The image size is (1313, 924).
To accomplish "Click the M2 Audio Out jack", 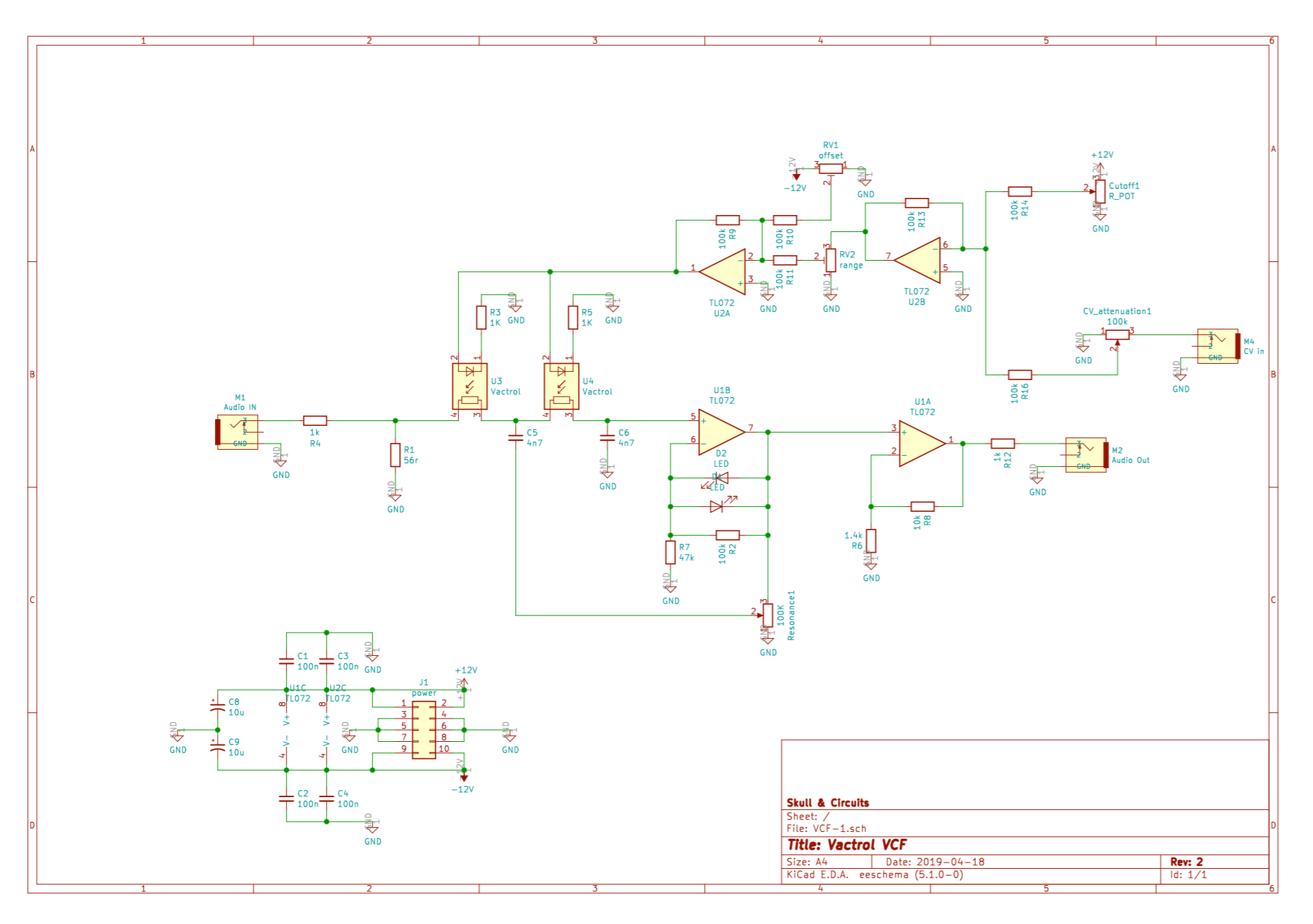I will click(x=1086, y=455).
